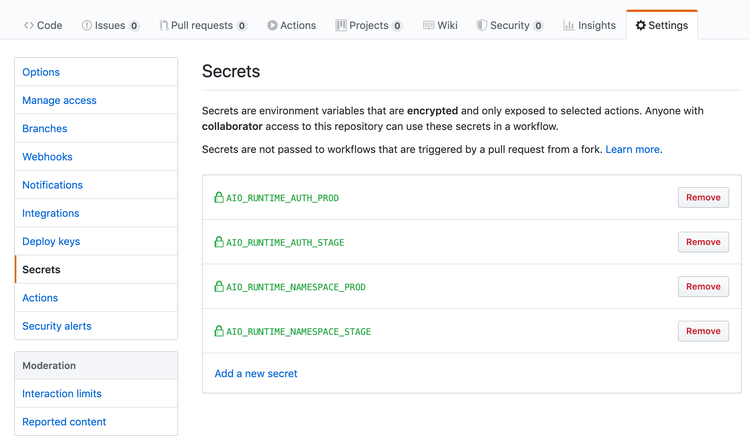The width and height of the screenshot is (750, 444).
Task: Click the lock icon beside AIO_RUNTIME_NAMESPACE_STAGE
Action: click(x=219, y=331)
